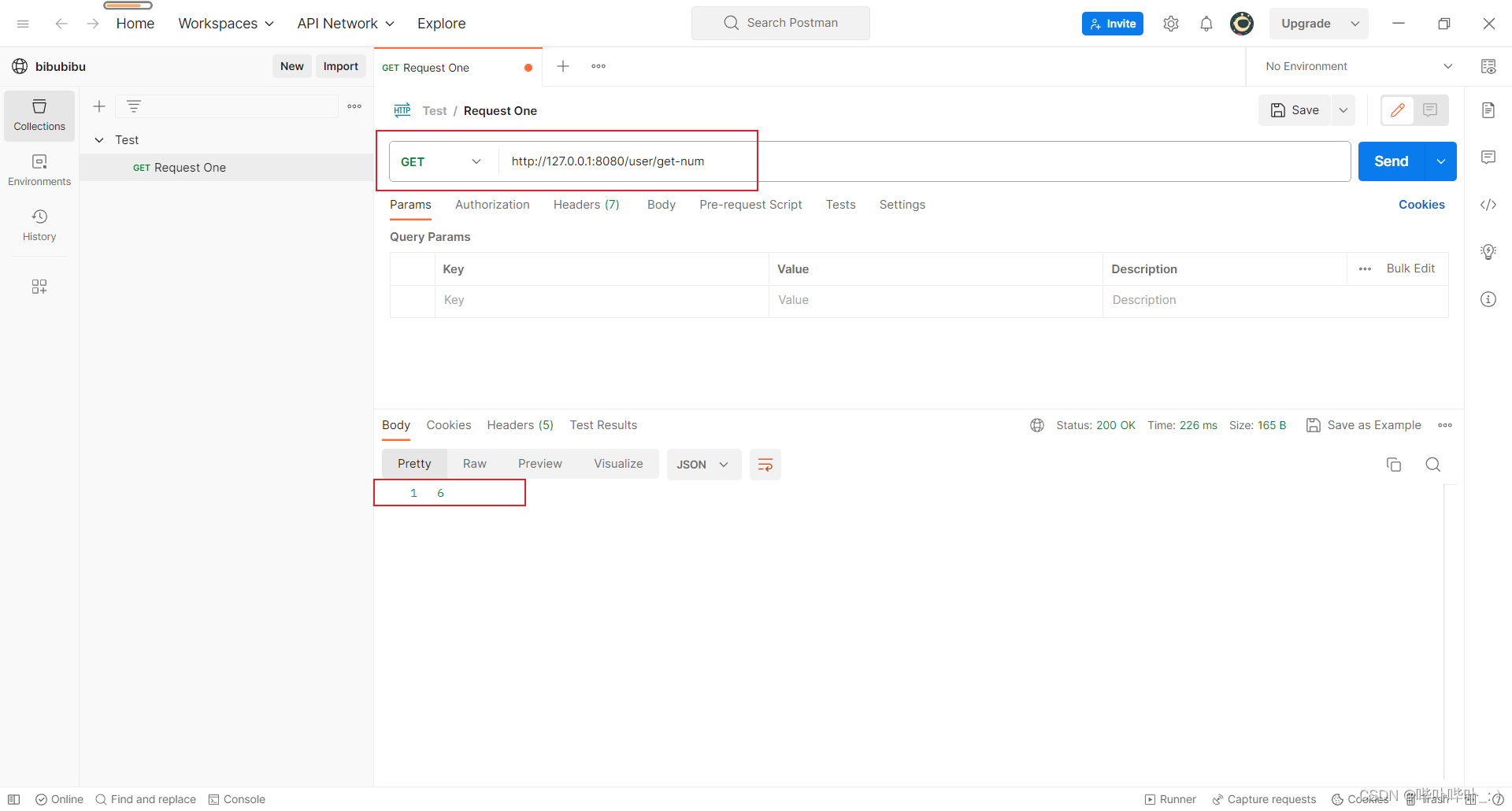Open No Environment selector
The width and height of the screenshot is (1512, 811).
pos(1359,66)
